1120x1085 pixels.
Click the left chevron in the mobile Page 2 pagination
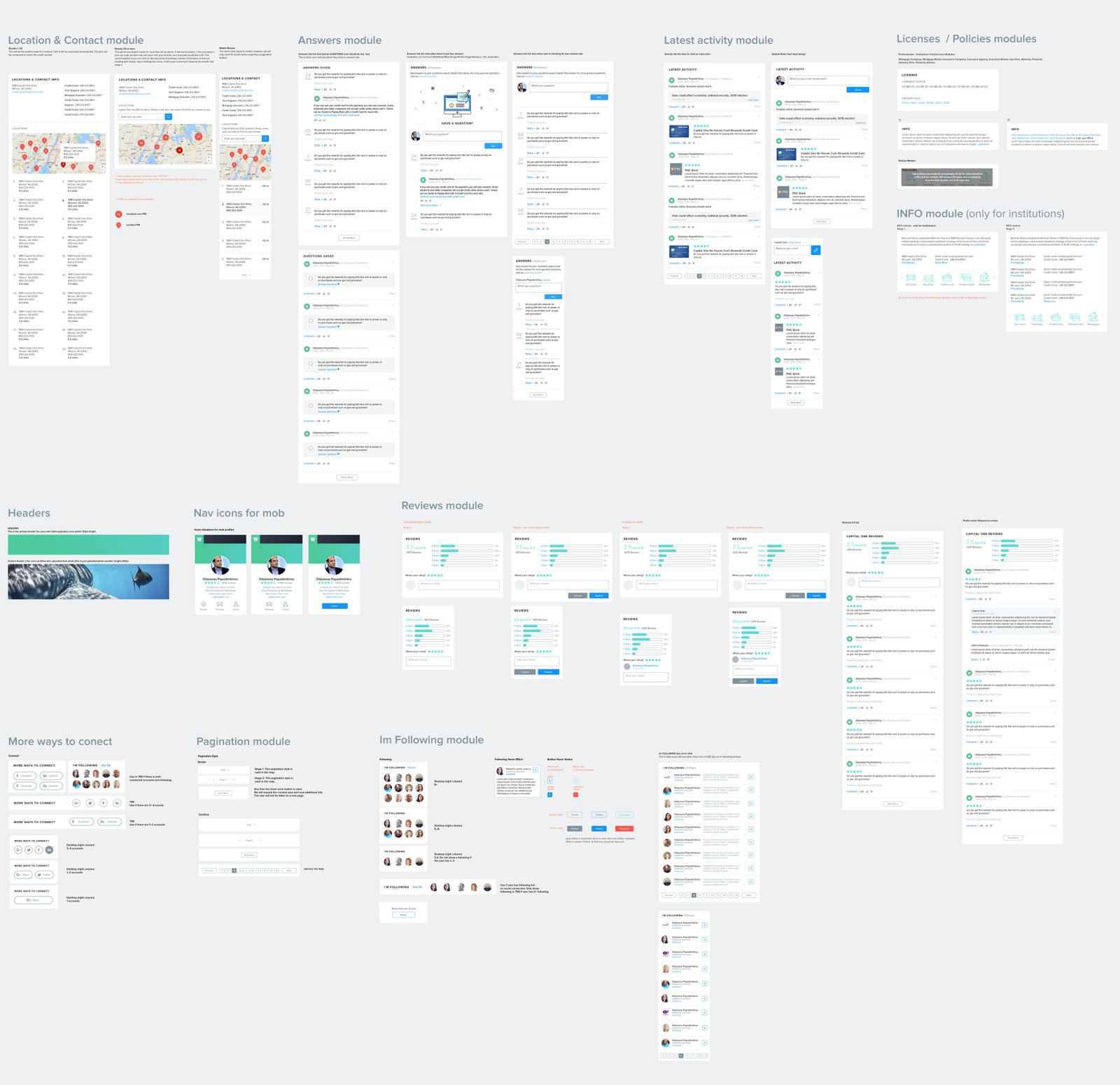pyautogui.click(x=211, y=779)
